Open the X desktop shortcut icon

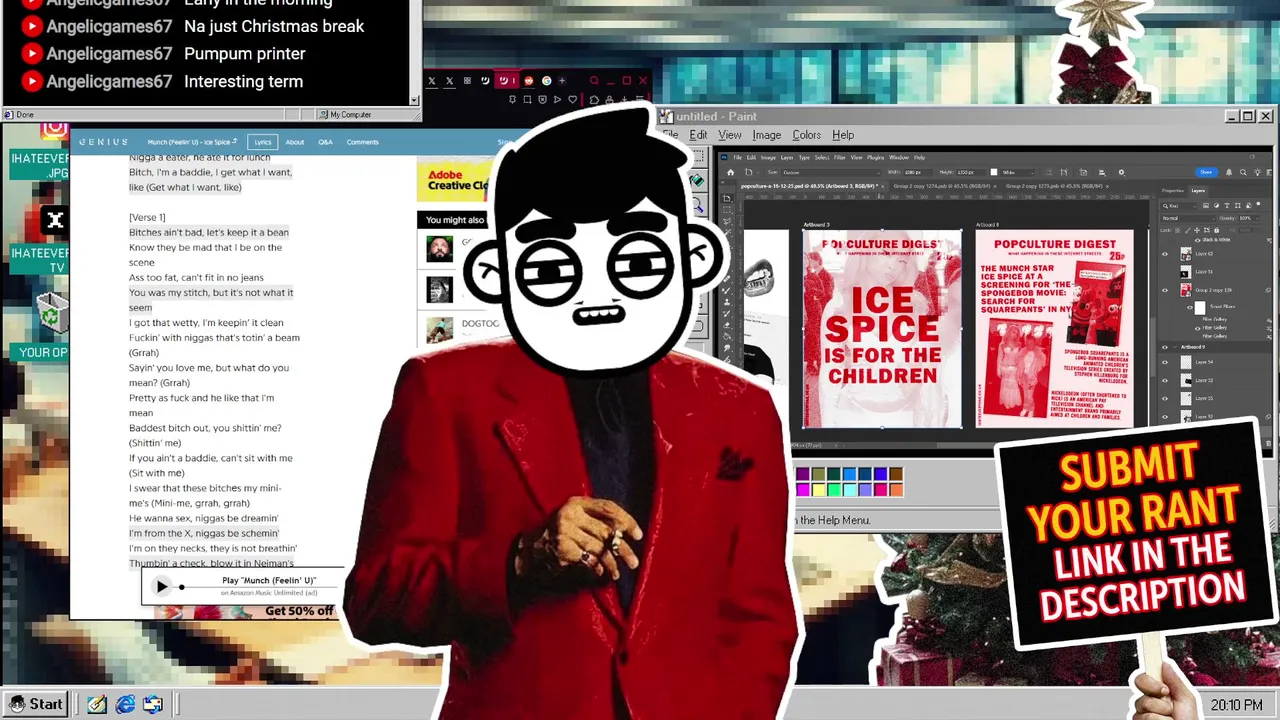click(x=54, y=220)
